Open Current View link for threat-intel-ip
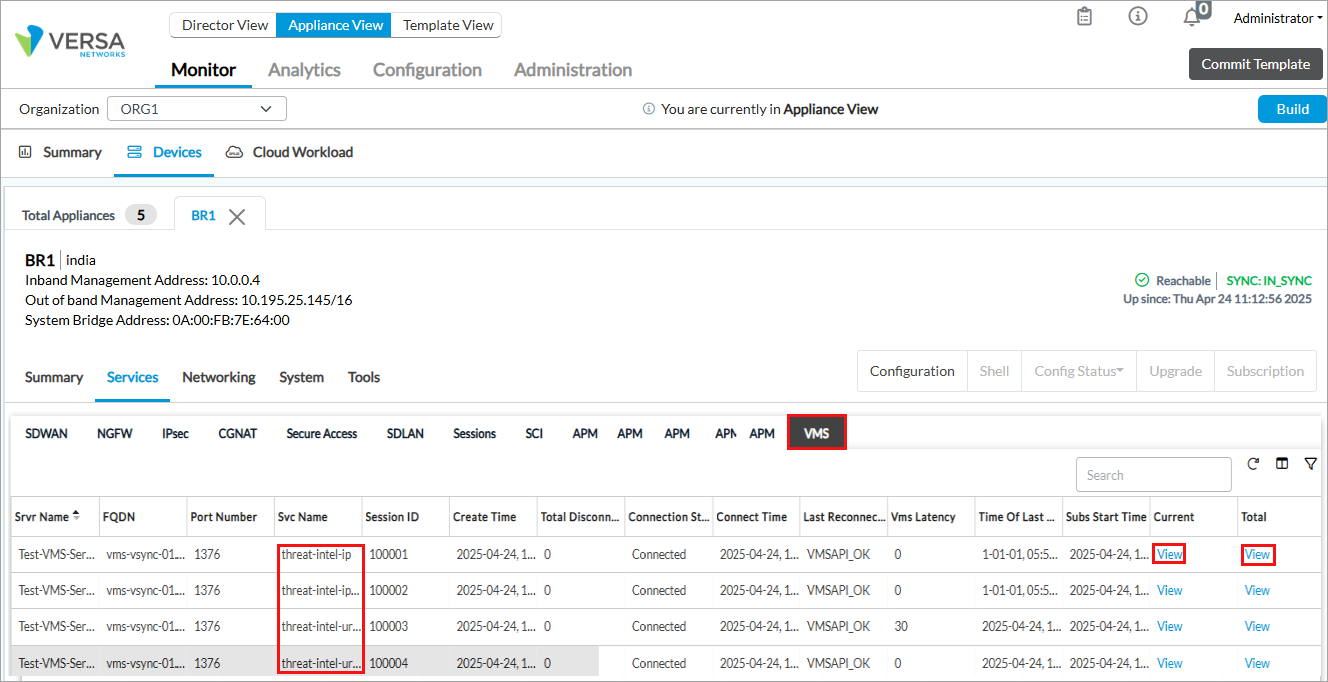Screen dimensions: 1328x682 (x=1169, y=554)
